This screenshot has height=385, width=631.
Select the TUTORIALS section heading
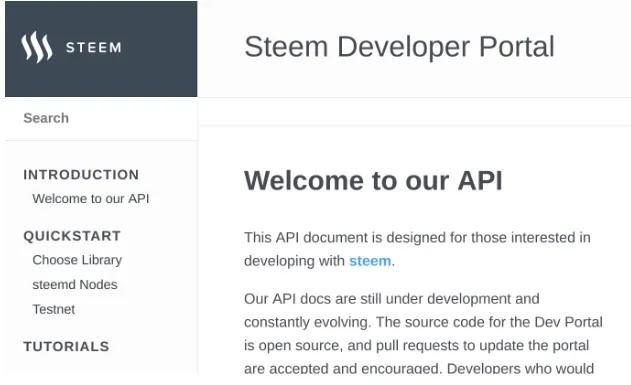point(66,346)
